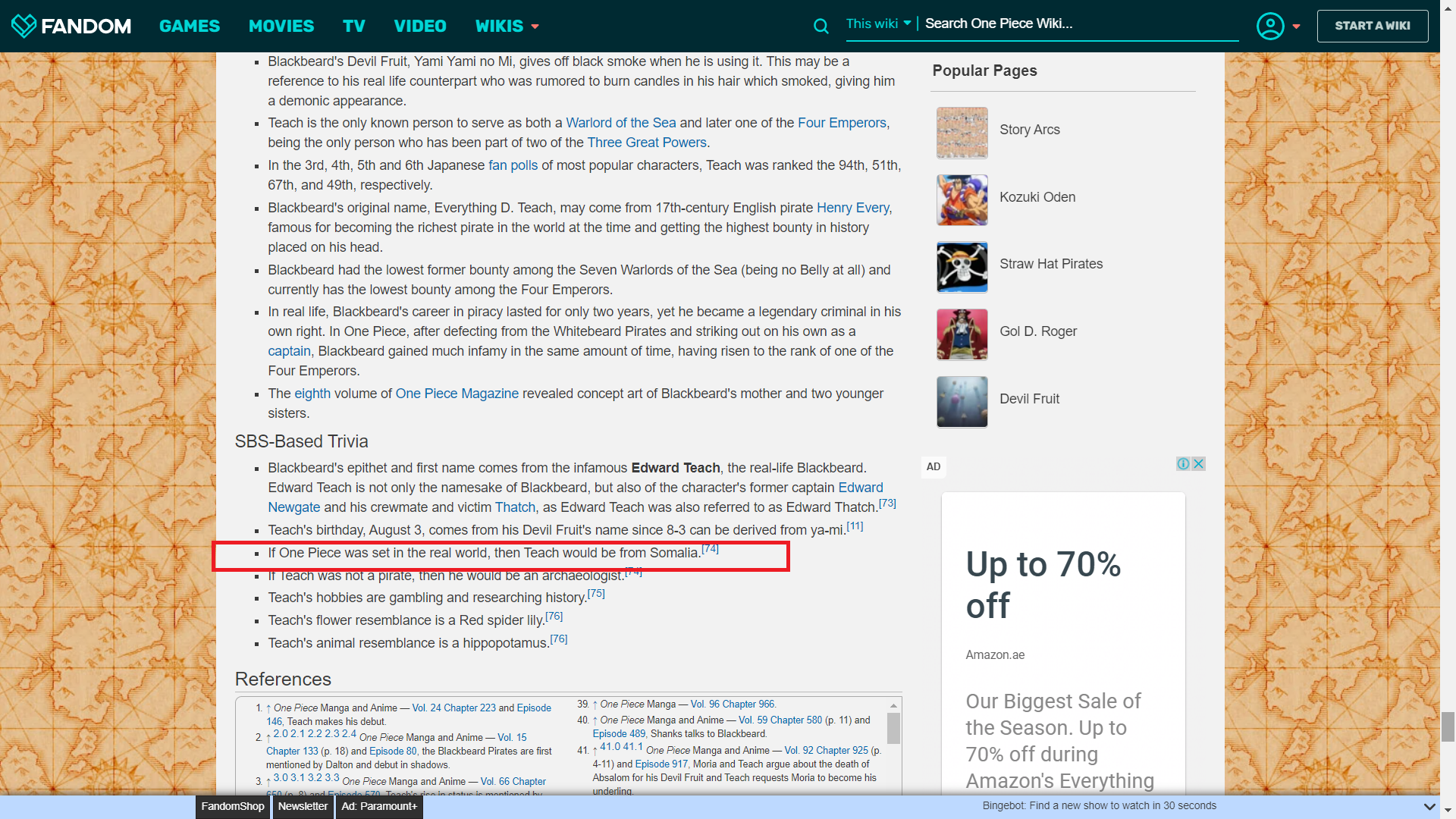Follow the Four Emperors link
1456x819 pixels.
tap(842, 123)
